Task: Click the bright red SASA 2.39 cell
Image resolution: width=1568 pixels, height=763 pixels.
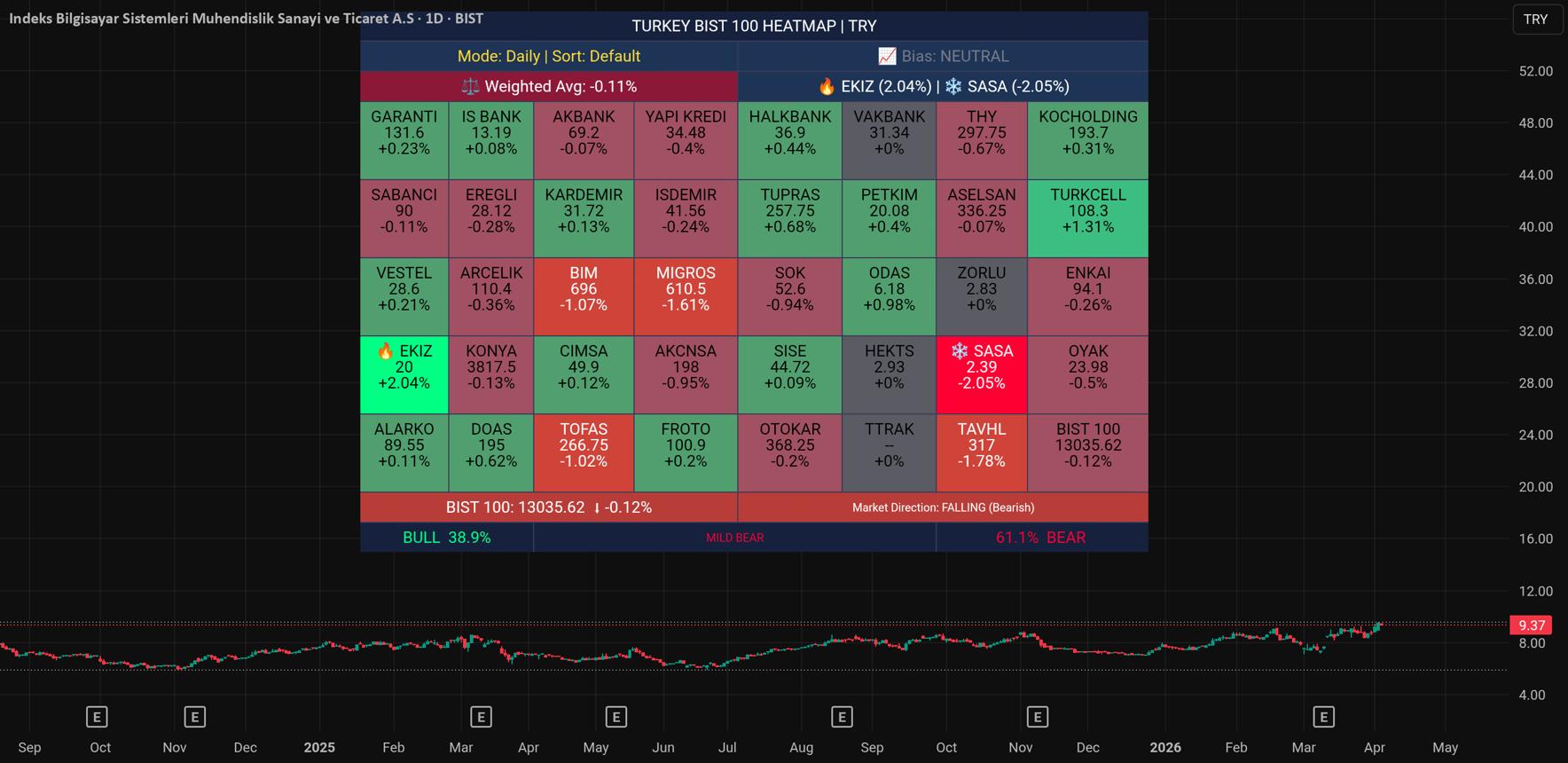Action: [982, 375]
